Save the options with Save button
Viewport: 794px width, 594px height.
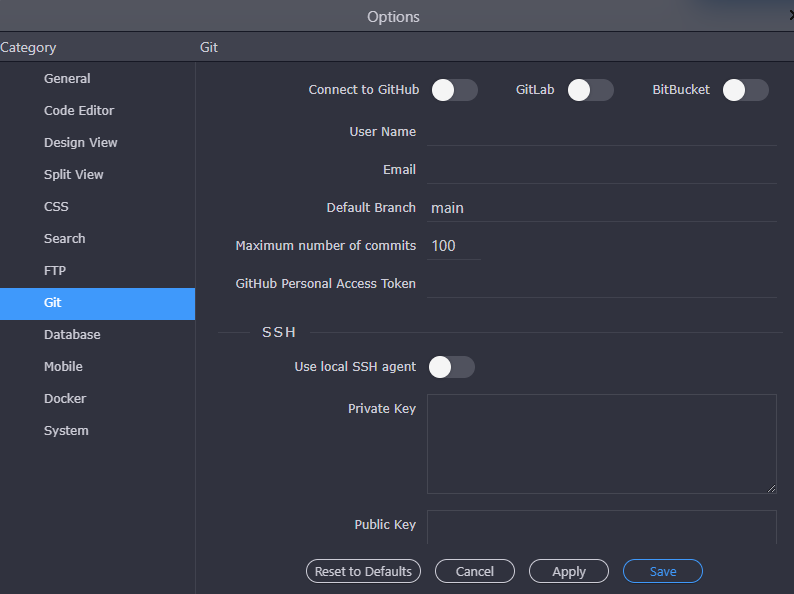coord(662,571)
